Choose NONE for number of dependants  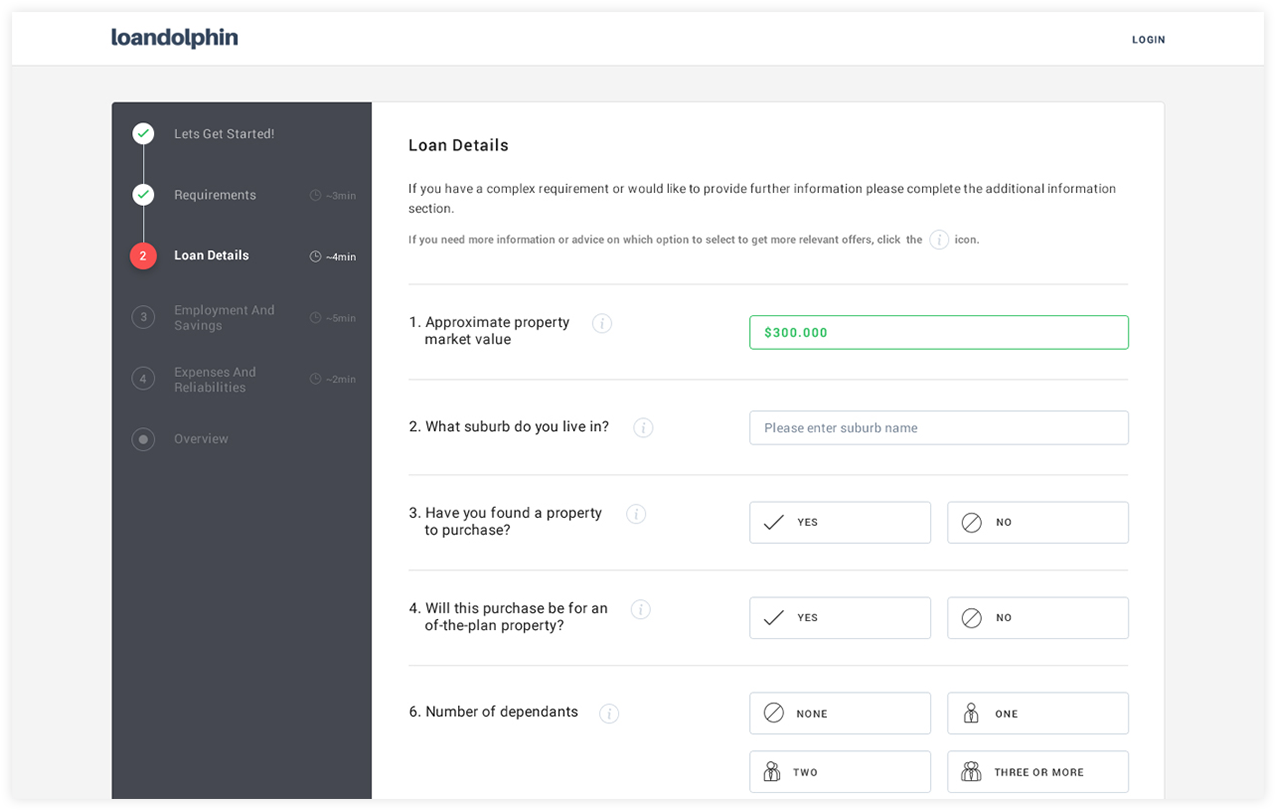pos(840,713)
